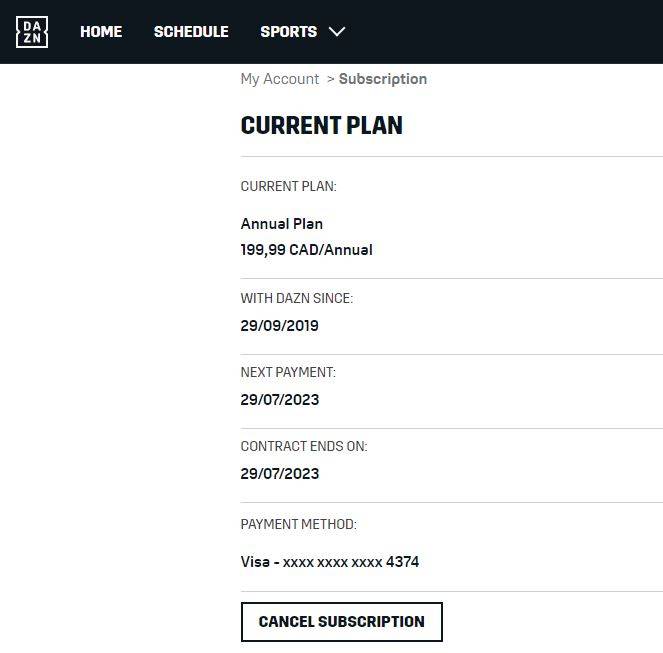Click the DAZN logo
This screenshot has width=663, height=653.
(32, 32)
